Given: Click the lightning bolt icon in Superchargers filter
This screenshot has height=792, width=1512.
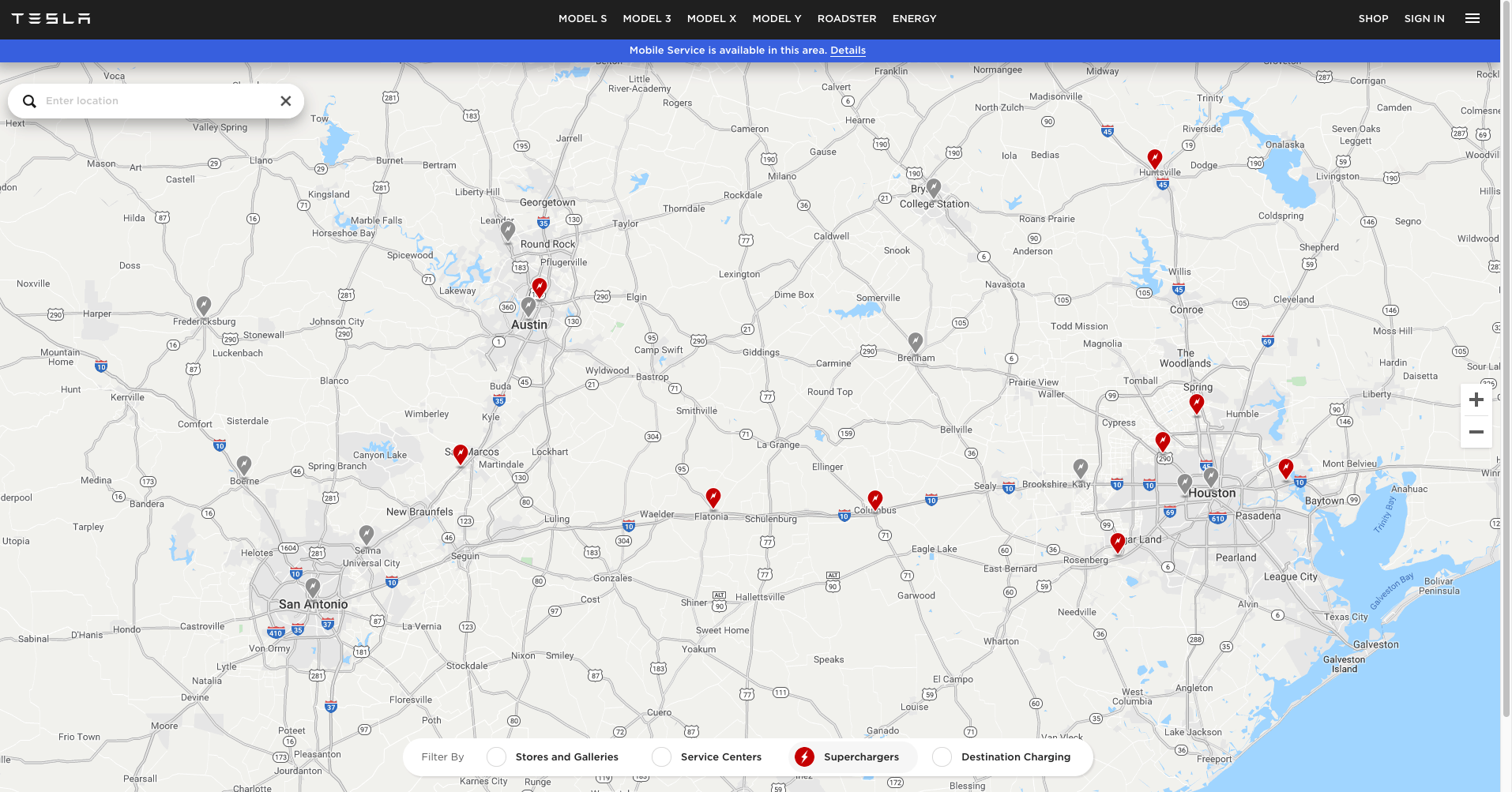Looking at the screenshot, I should point(804,756).
